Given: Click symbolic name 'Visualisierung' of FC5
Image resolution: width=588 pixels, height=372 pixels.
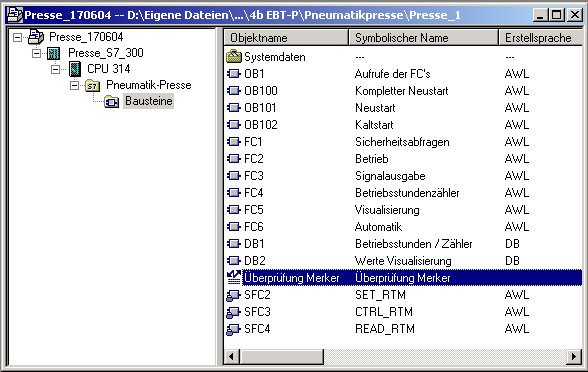Looking at the screenshot, I should [387, 210].
